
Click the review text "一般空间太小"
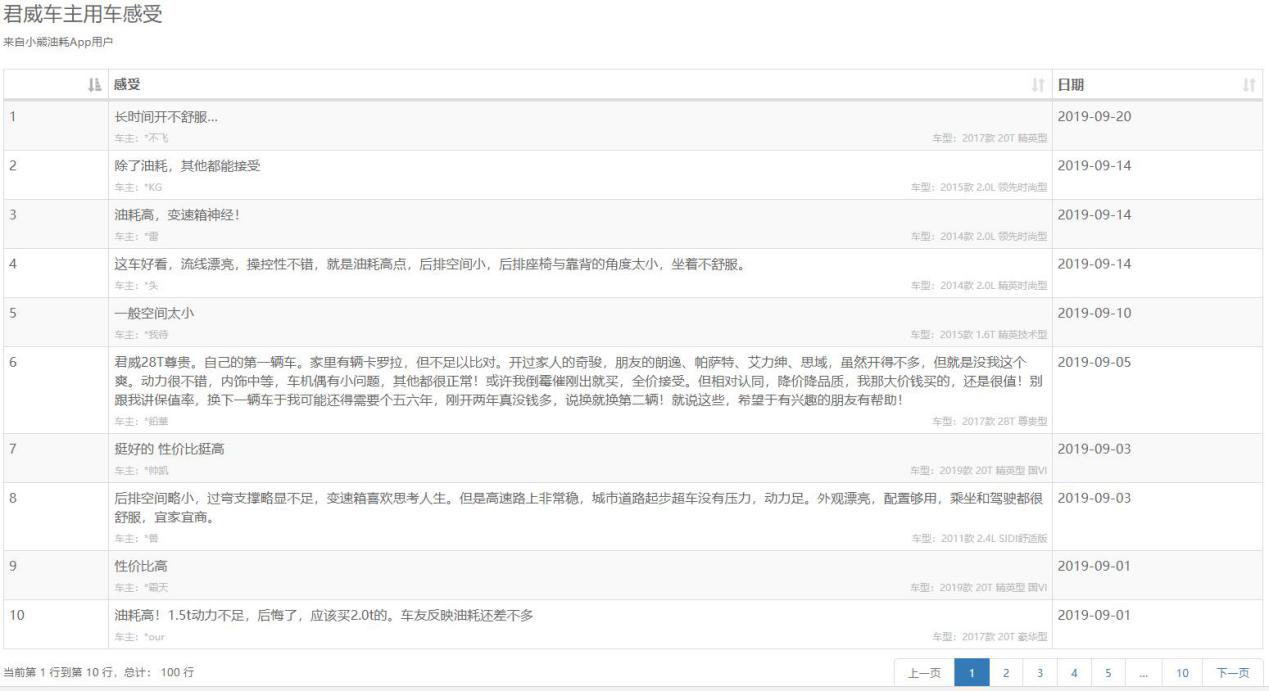[155, 313]
